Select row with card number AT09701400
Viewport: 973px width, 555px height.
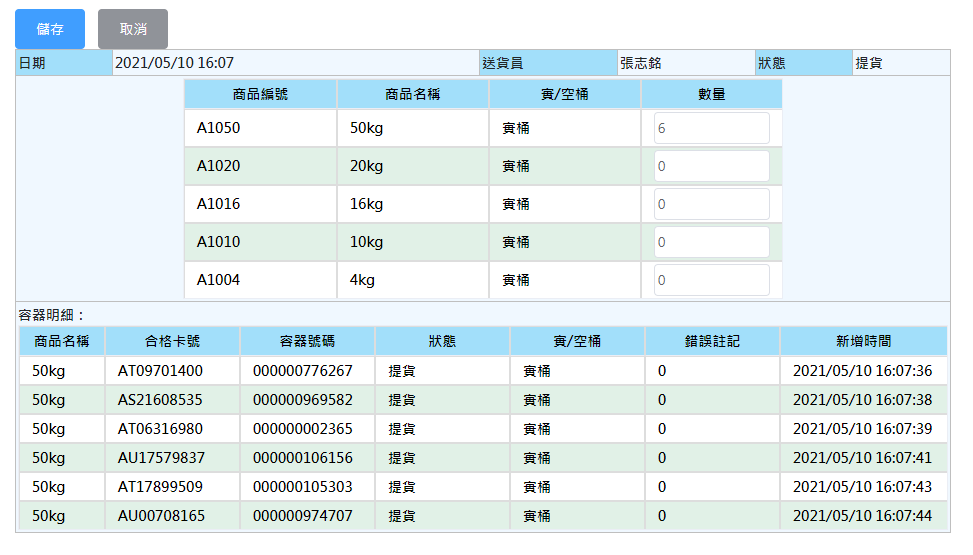point(483,371)
